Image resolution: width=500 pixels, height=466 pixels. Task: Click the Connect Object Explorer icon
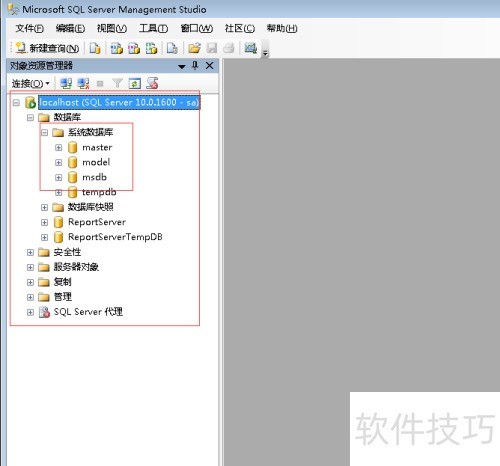click(66, 83)
